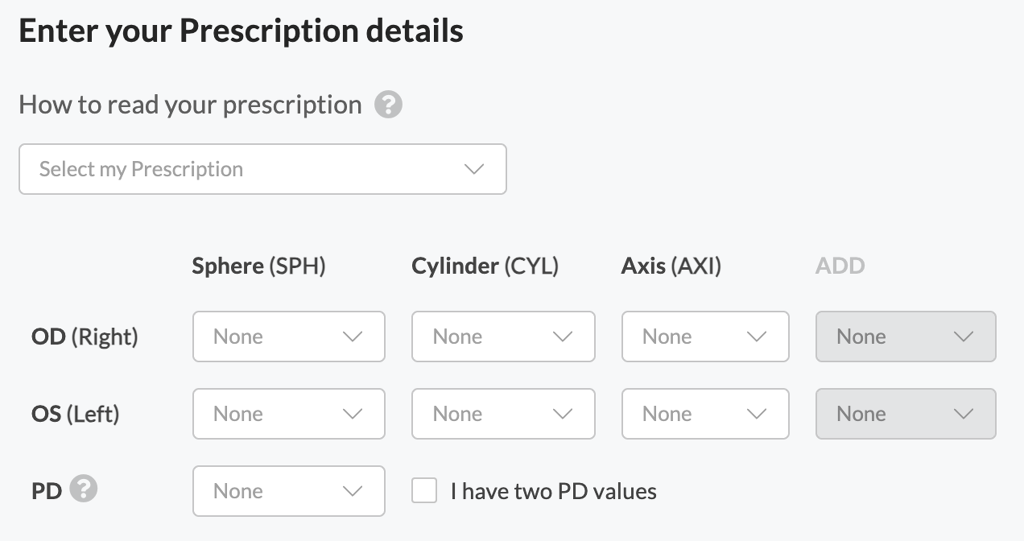The image size is (1024, 541).
Task: Click the greyed-out OD (Right) ADD dropdown
Action: tap(906, 337)
